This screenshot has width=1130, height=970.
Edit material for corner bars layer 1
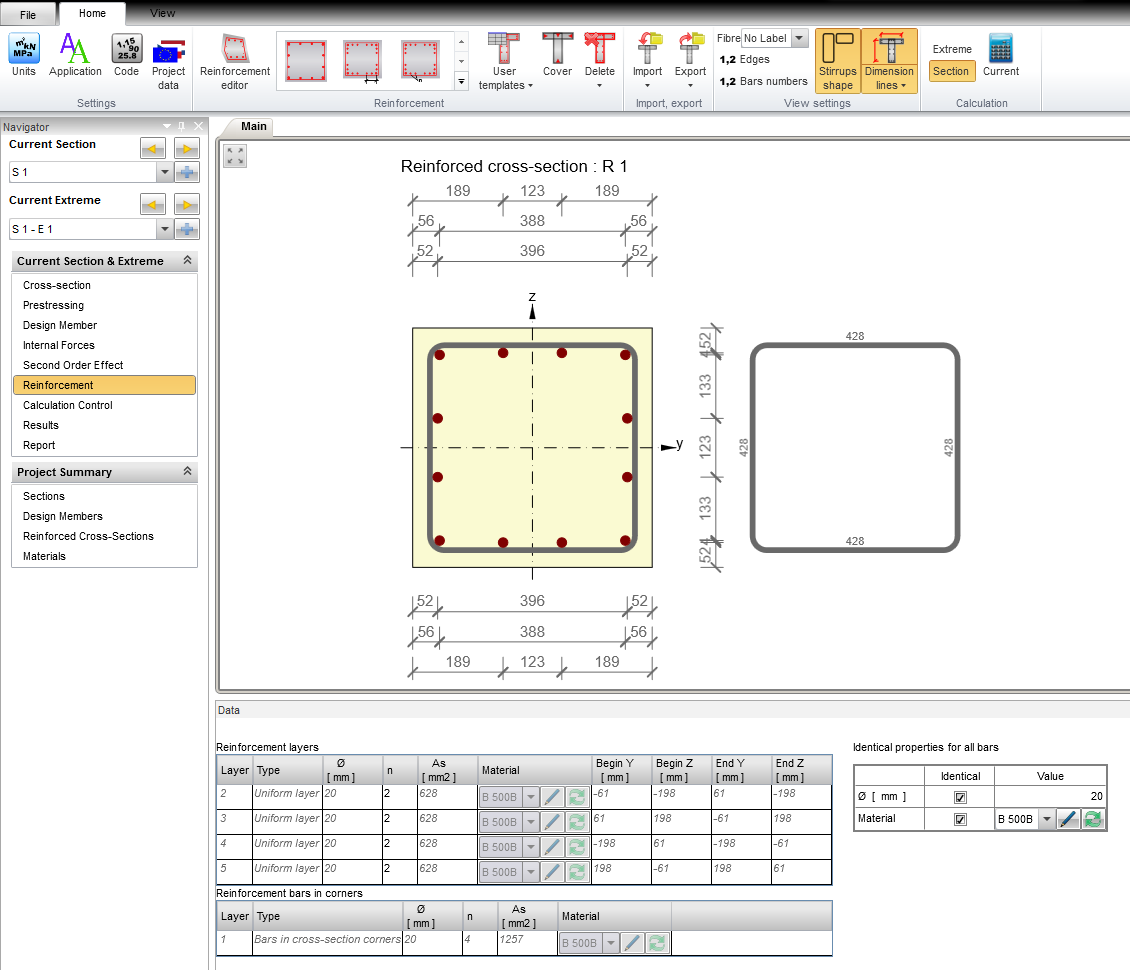[632, 943]
